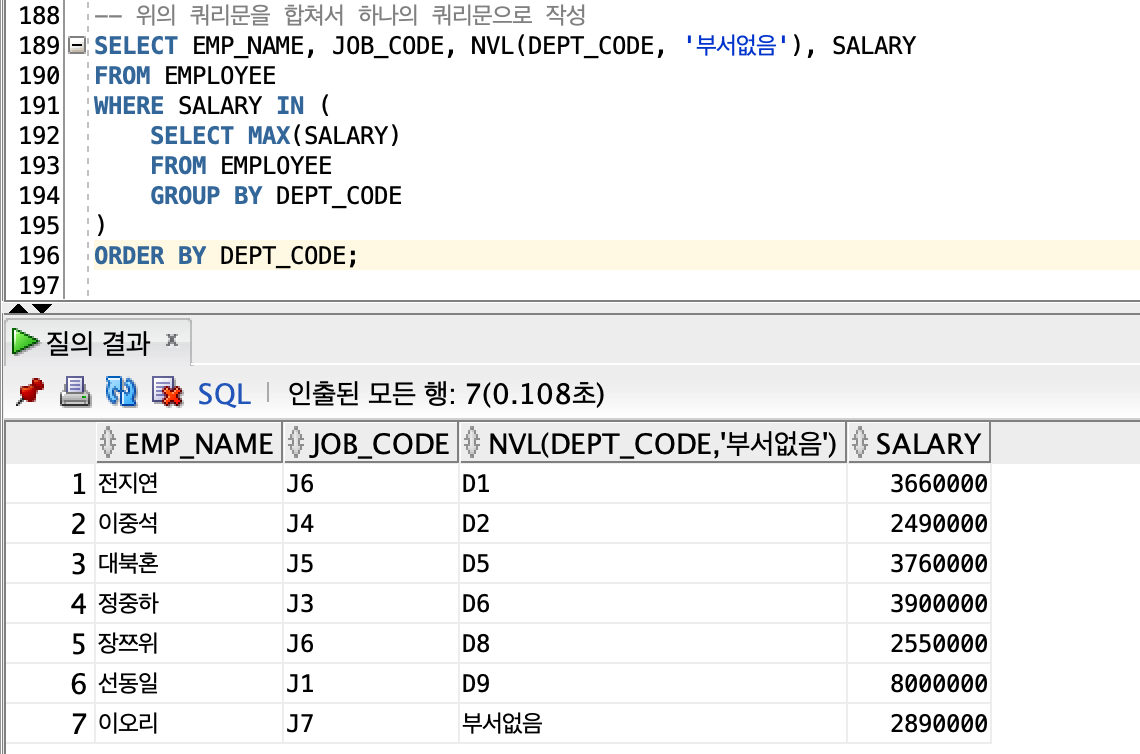Select the J5 job code cell

(371, 563)
